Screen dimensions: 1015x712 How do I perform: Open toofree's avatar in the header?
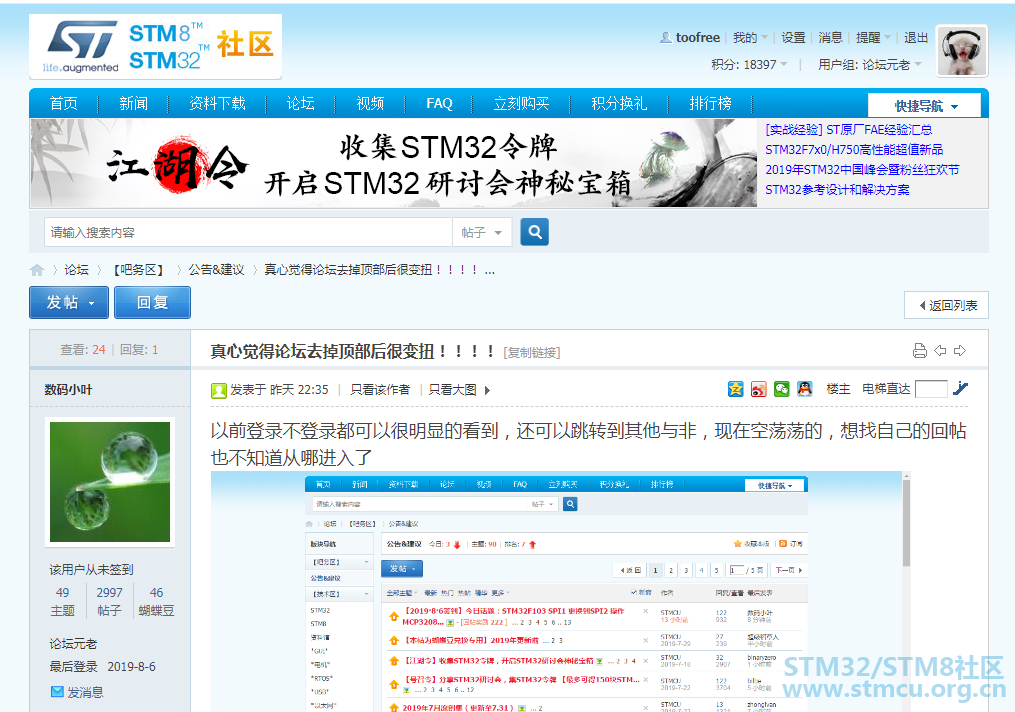coord(962,51)
